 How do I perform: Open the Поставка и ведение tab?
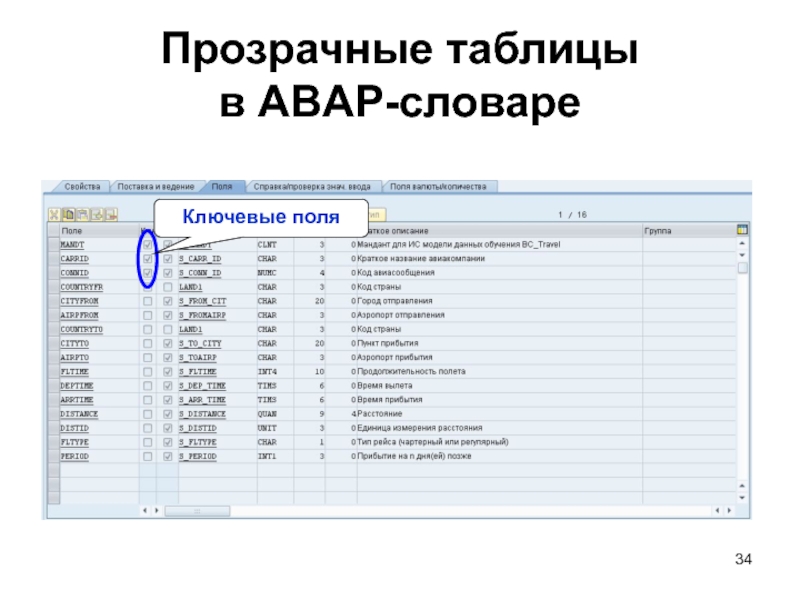tap(157, 186)
